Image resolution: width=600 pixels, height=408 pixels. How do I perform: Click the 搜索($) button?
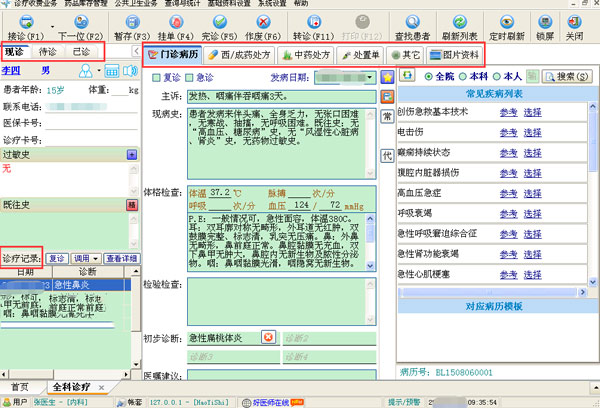pyautogui.click(x=571, y=76)
